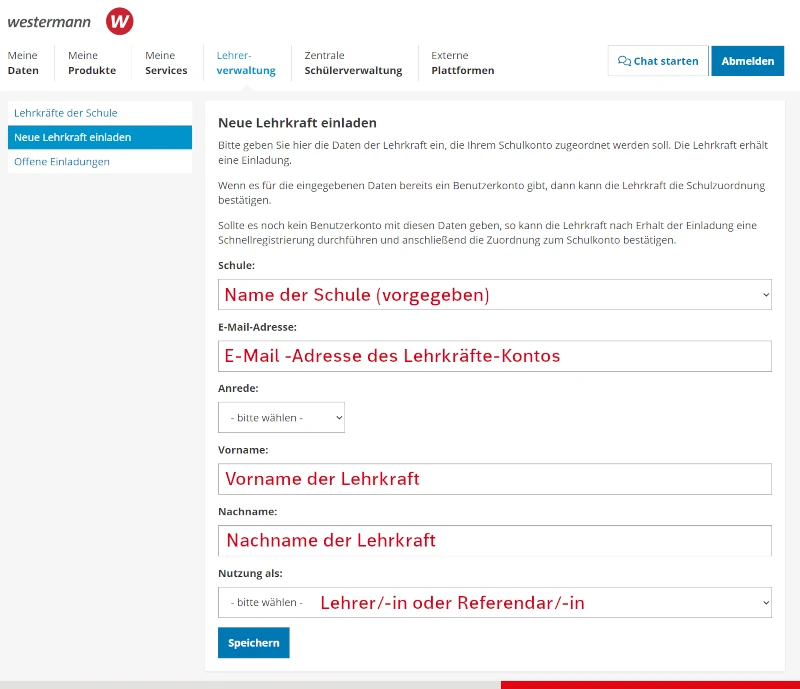Go to Meine Produkte menu
Screen dimensions: 800x689
click(92, 63)
